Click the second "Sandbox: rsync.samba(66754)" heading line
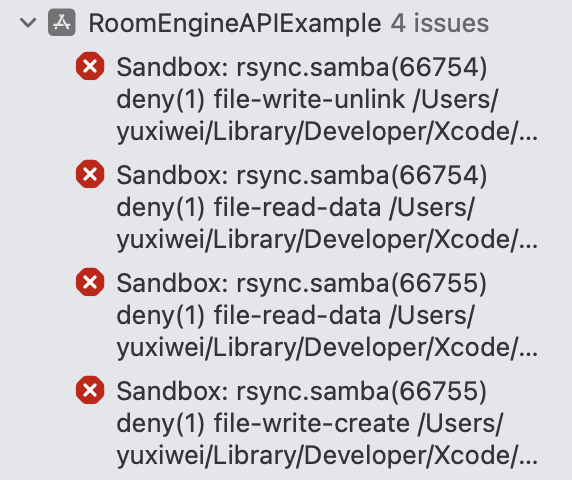 pyautogui.click(x=302, y=175)
